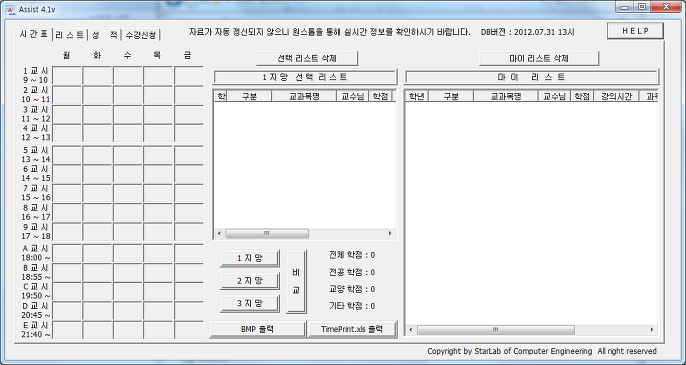Sort My List by 교수님 column
The image size is (686, 365).
[x=554, y=96]
